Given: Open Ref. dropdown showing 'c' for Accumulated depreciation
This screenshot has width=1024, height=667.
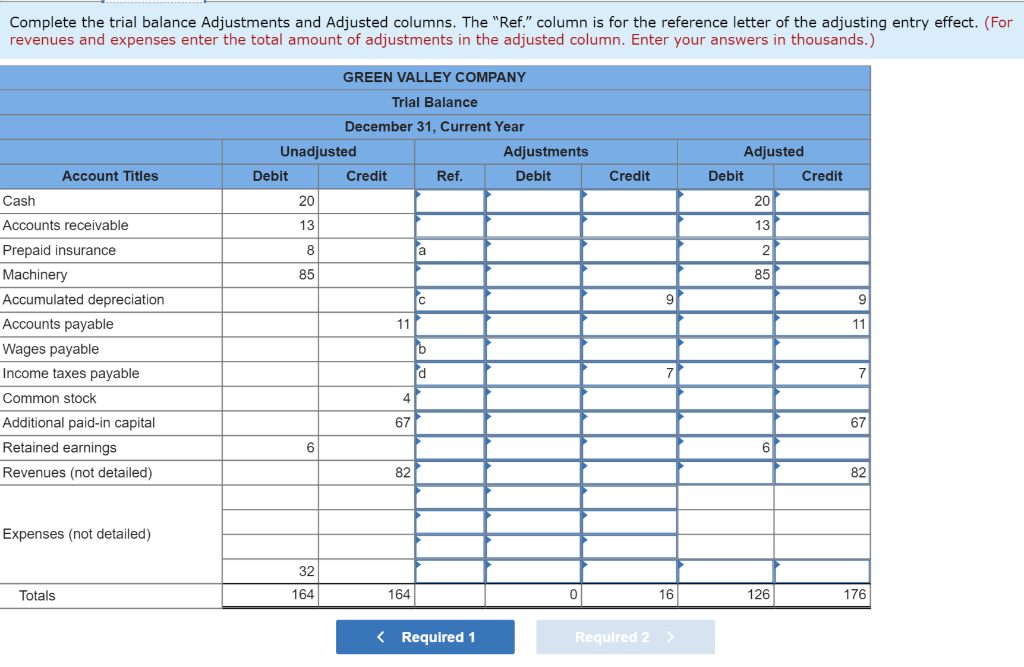Looking at the screenshot, I should click(x=450, y=300).
